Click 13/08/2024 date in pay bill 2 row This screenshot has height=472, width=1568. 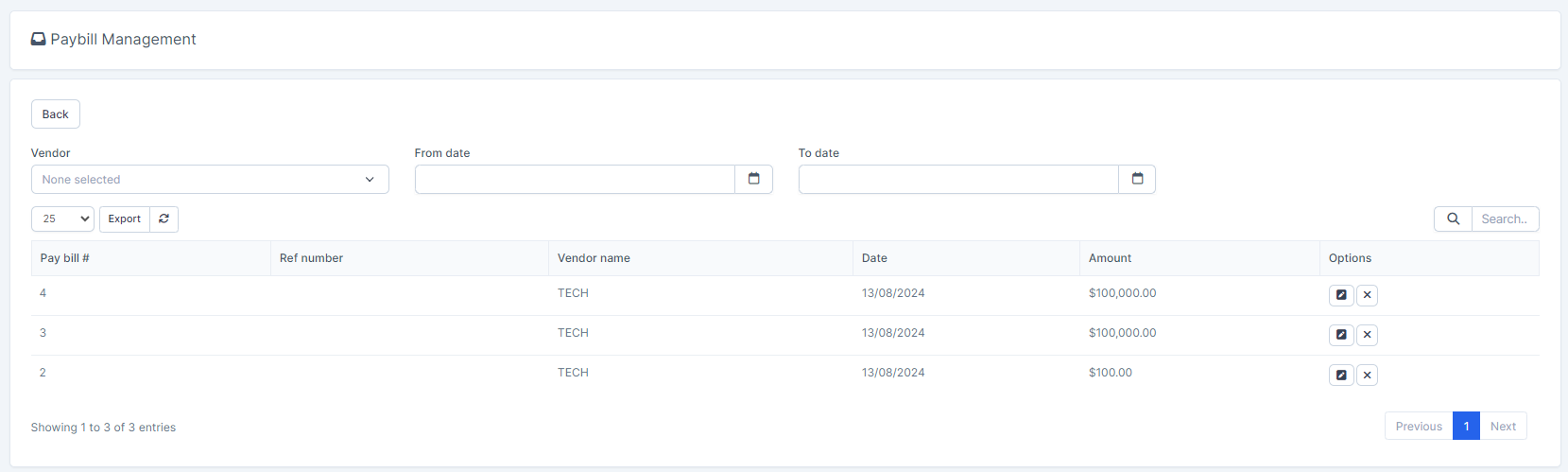click(x=893, y=373)
